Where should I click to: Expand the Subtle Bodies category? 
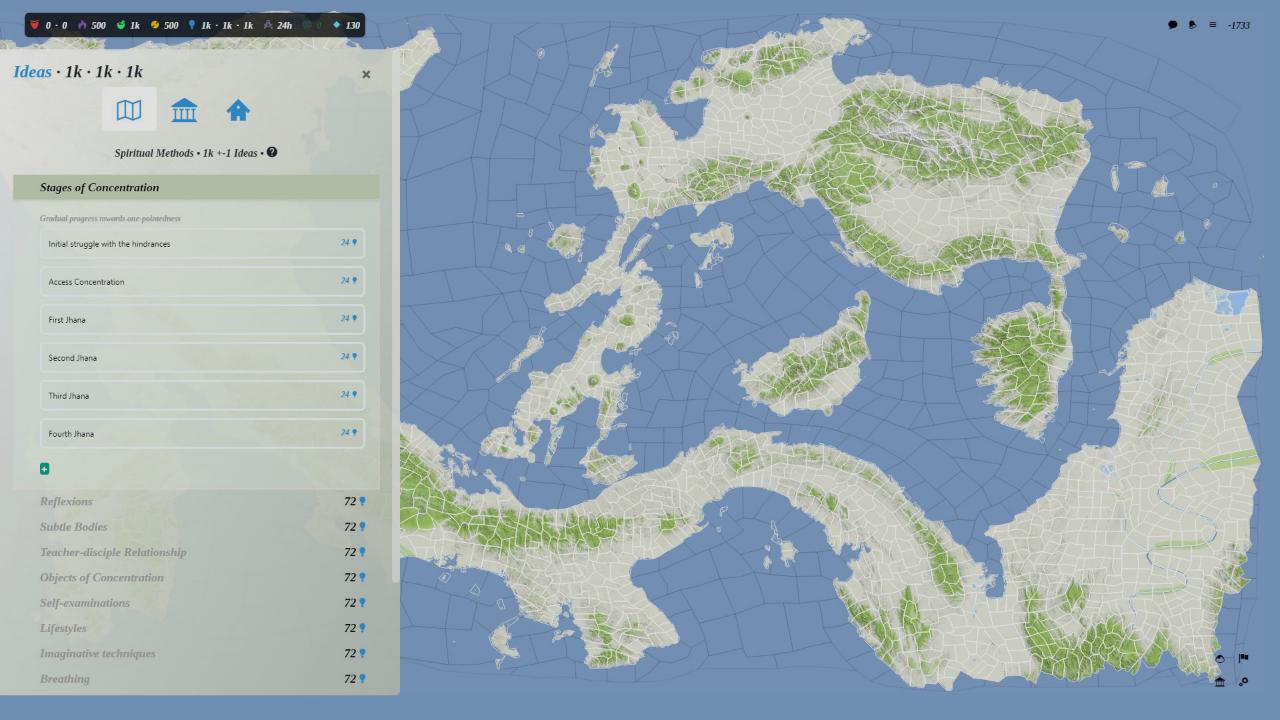point(73,527)
